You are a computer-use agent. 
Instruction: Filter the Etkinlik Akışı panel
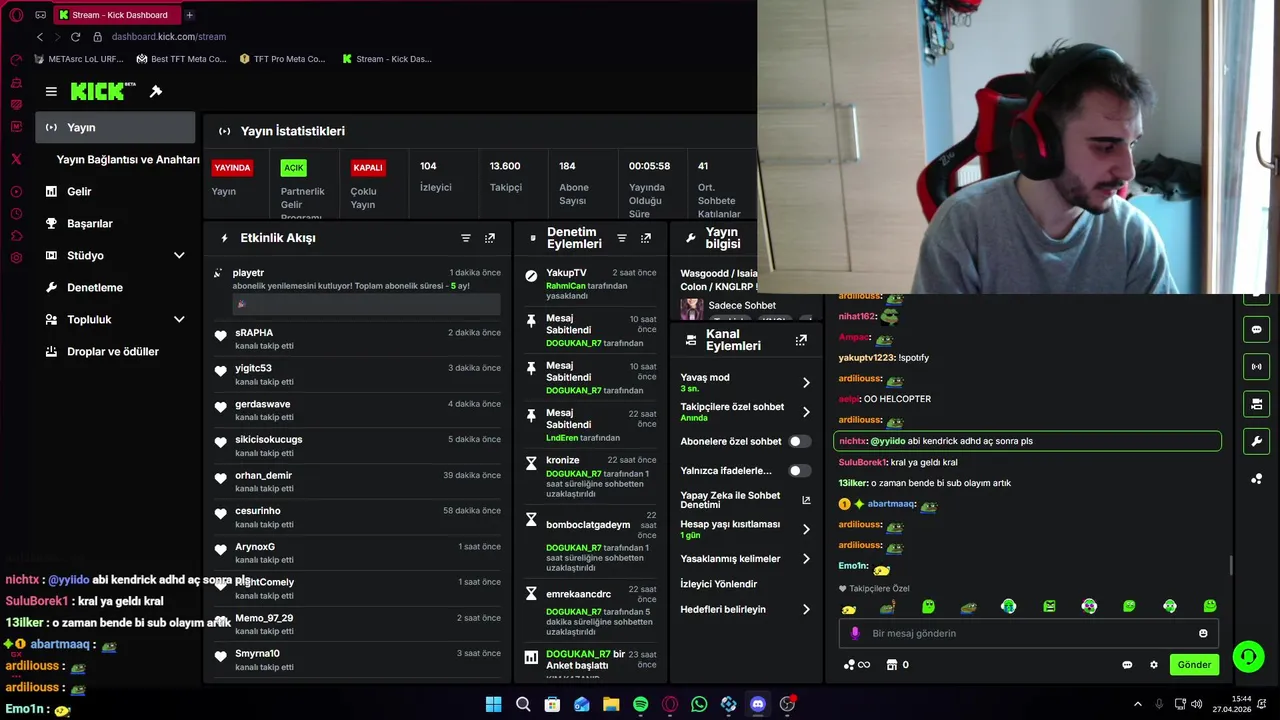[x=466, y=238]
